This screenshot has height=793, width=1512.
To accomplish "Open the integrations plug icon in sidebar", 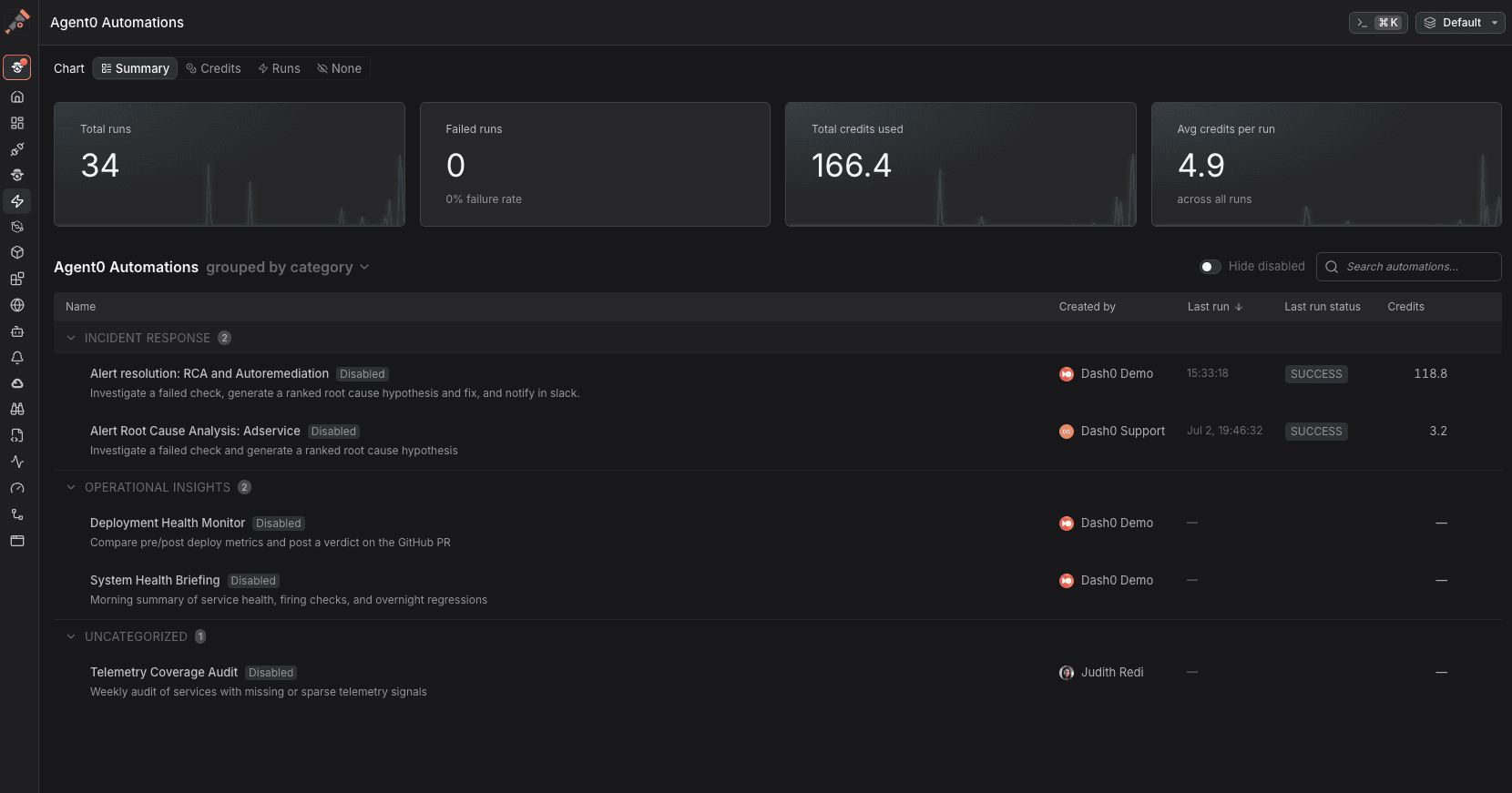I will click(x=17, y=149).
